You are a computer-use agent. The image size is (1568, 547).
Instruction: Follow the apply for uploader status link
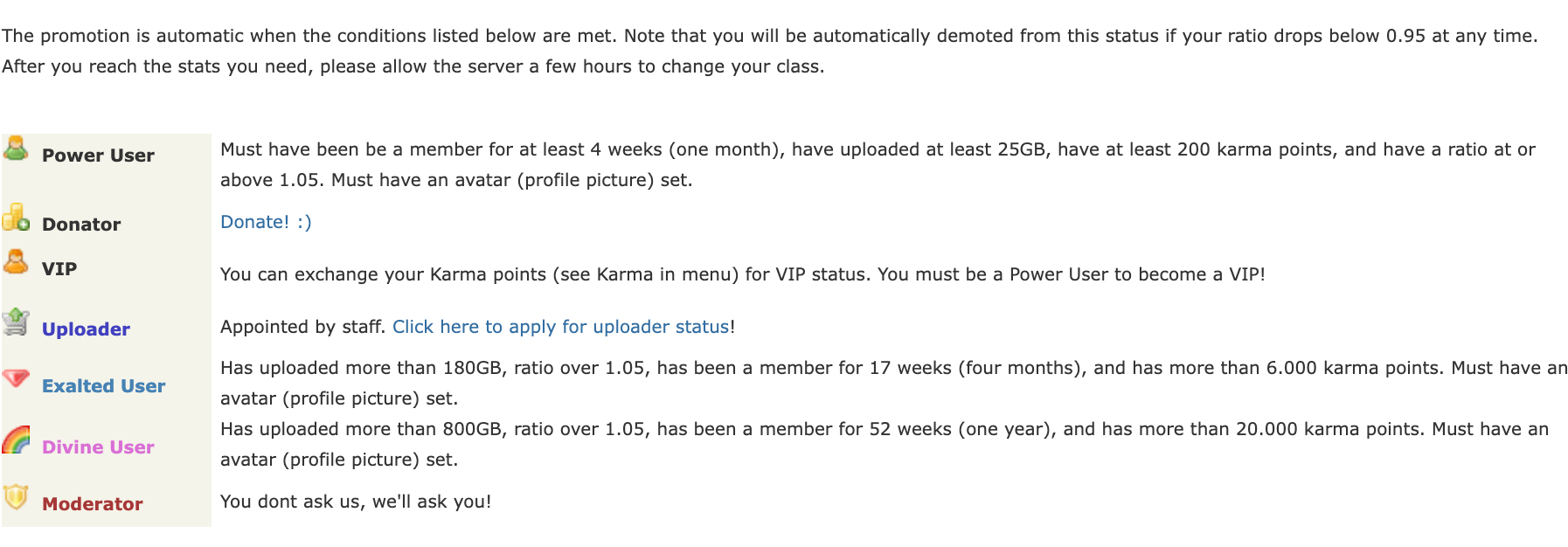(560, 327)
